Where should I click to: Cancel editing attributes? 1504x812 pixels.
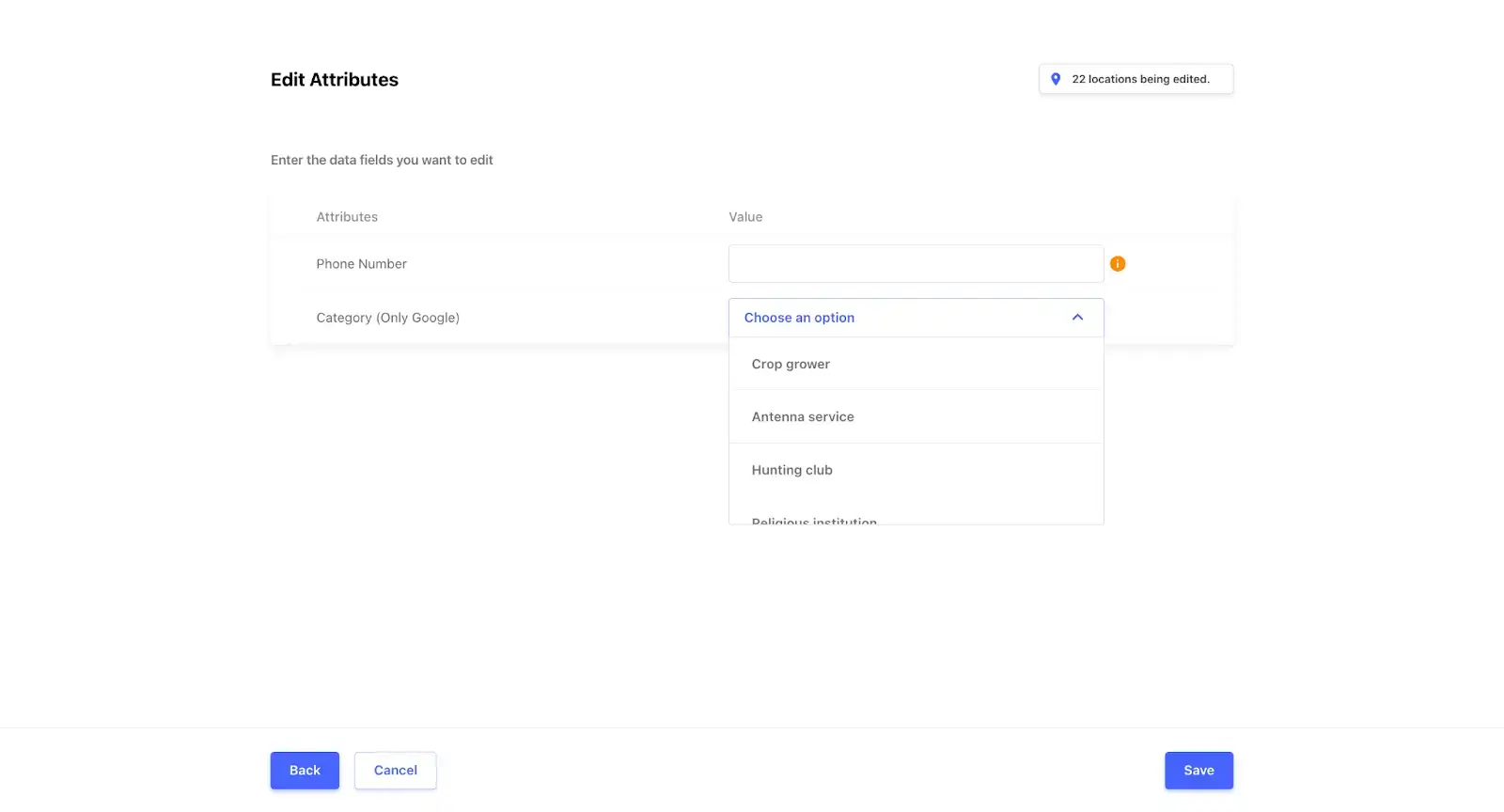395,771
